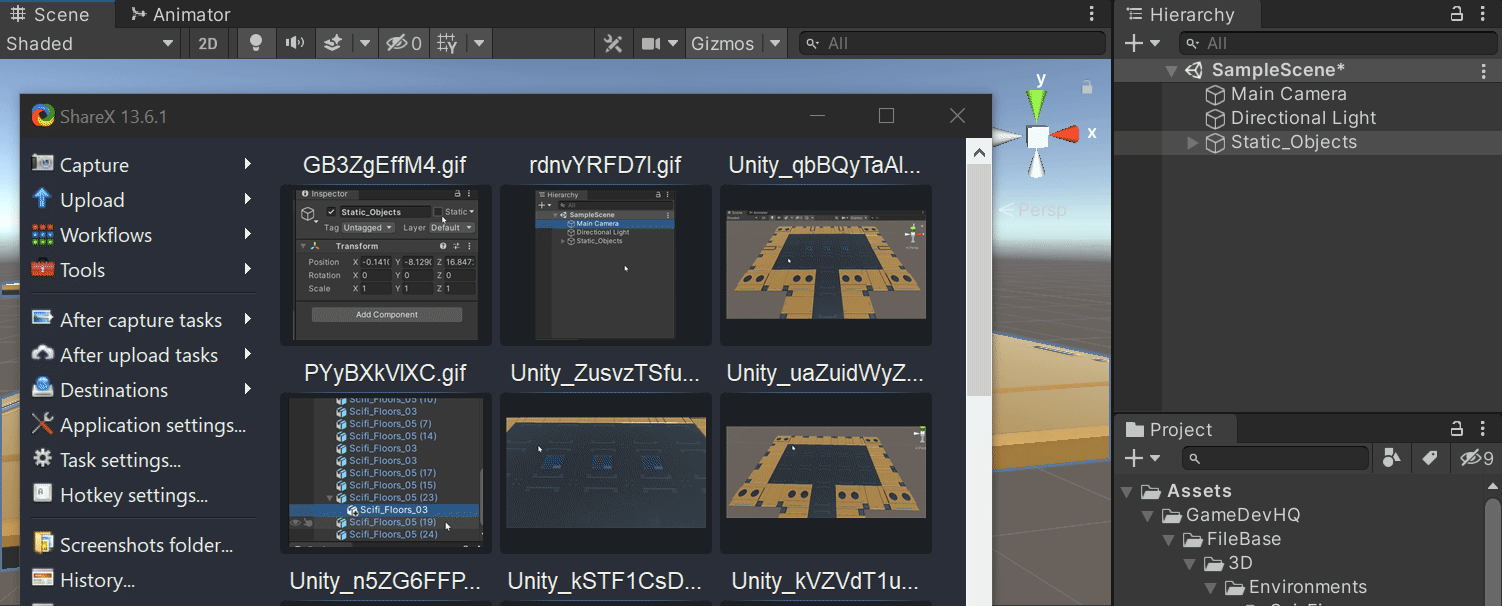The height and width of the screenshot is (606, 1502).
Task: Open the Hierarchy panel three-dot options menu
Action: pos(1484,14)
